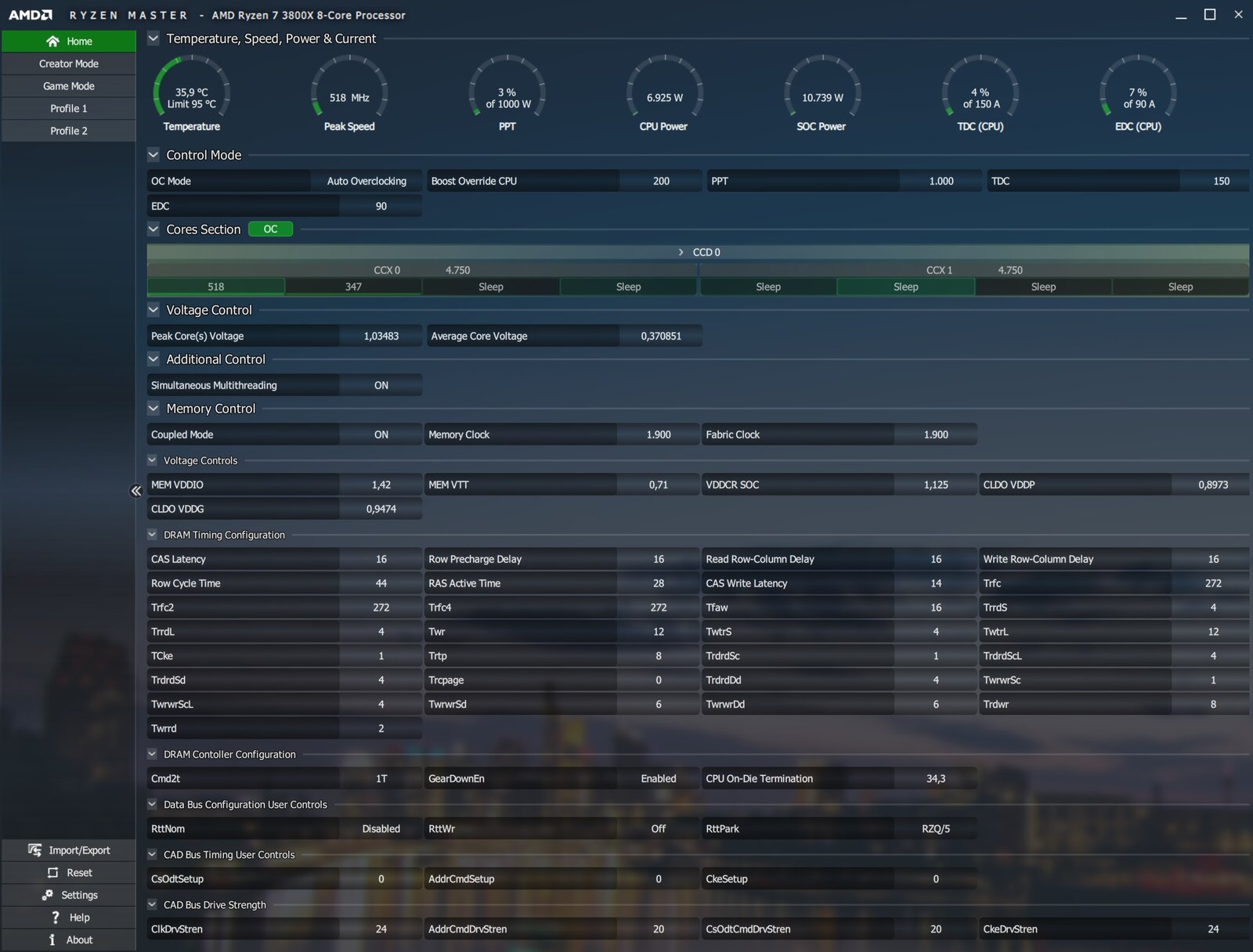
Task: Click the Import/Export icon
Action: pyautogui.click(x=34, y=850)
